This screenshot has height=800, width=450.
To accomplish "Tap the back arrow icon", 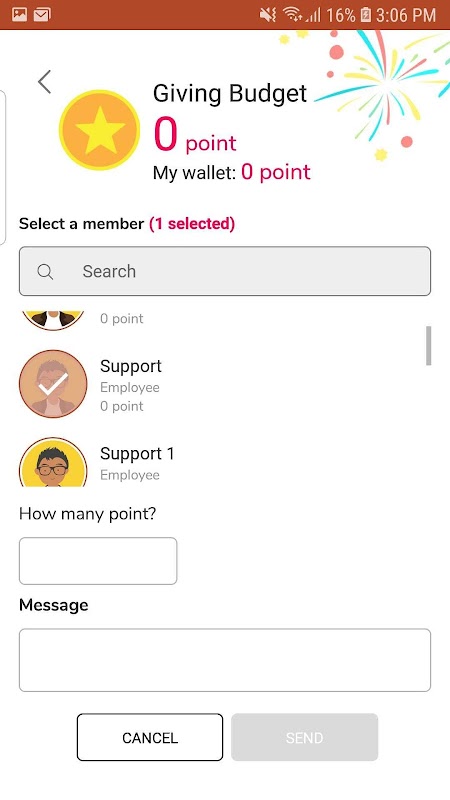I will [x=44, y=82].
